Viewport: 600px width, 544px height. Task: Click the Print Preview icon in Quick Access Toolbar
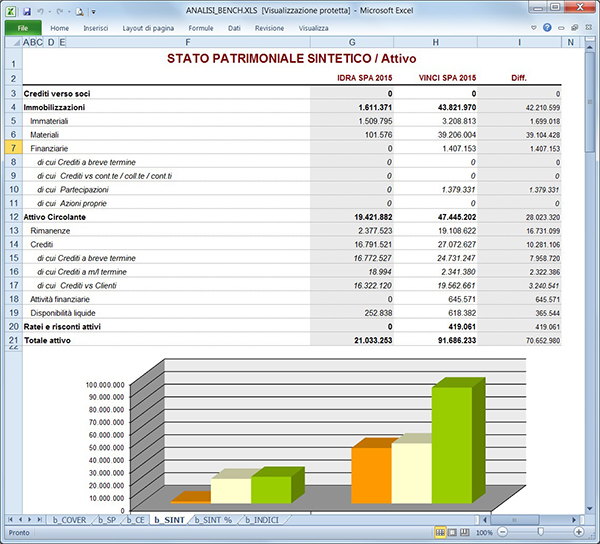pyautogui.click(x=79, y=12)
